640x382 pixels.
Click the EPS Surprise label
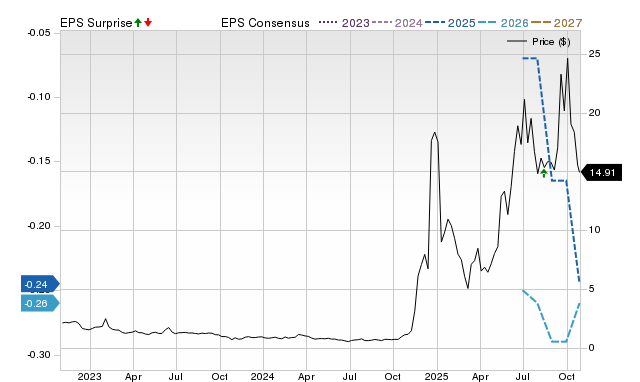click(x=96, y=23)
